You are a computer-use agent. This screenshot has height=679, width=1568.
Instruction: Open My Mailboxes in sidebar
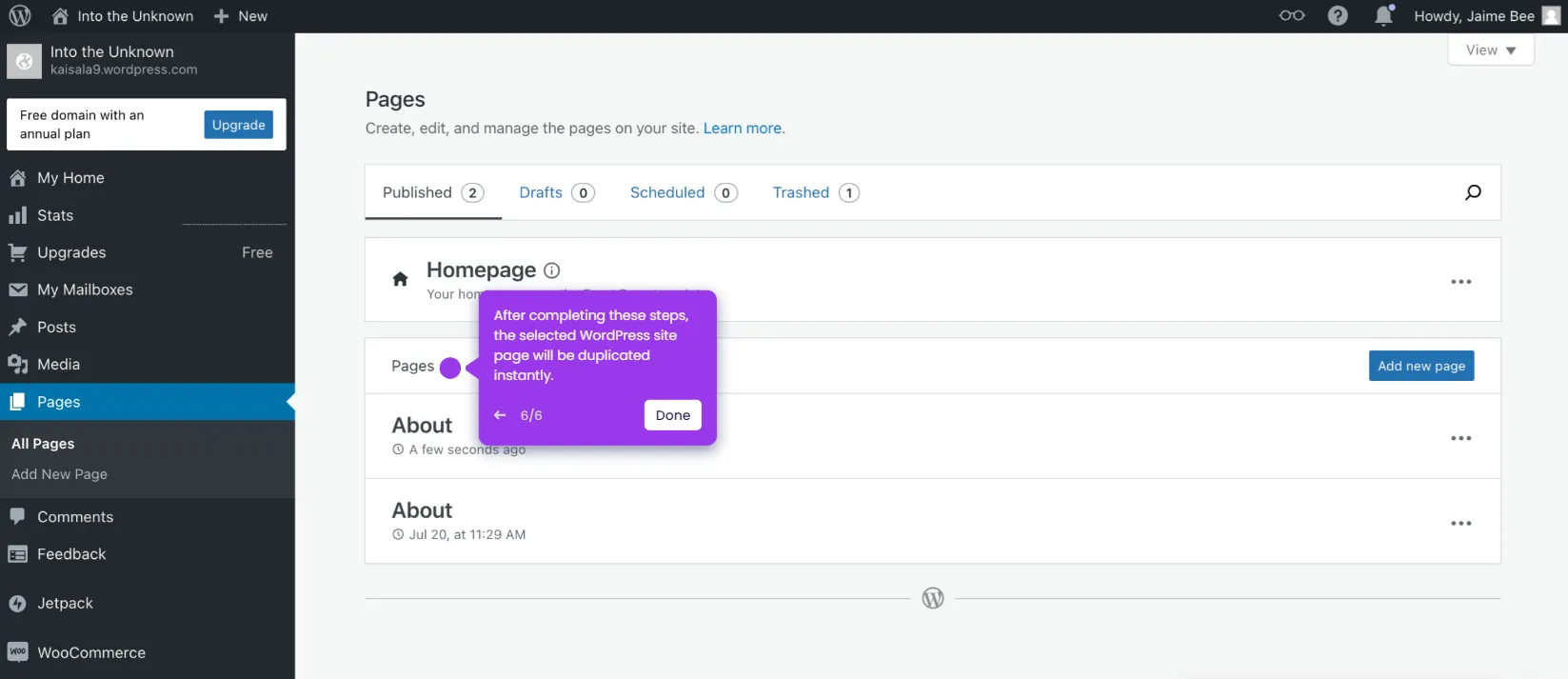point(148,290)
